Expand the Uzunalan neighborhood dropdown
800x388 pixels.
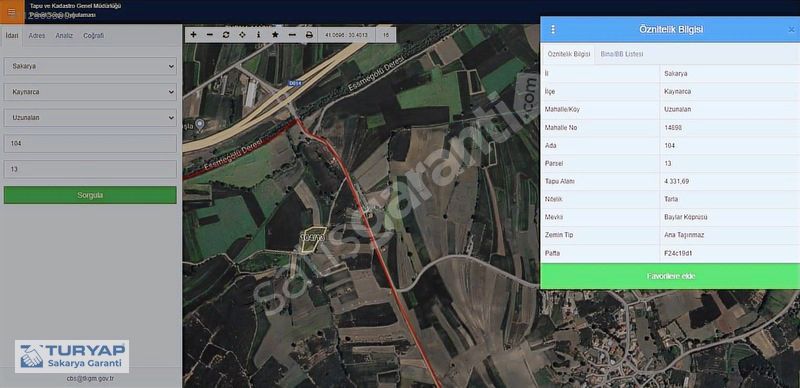[x=90, y=117]
